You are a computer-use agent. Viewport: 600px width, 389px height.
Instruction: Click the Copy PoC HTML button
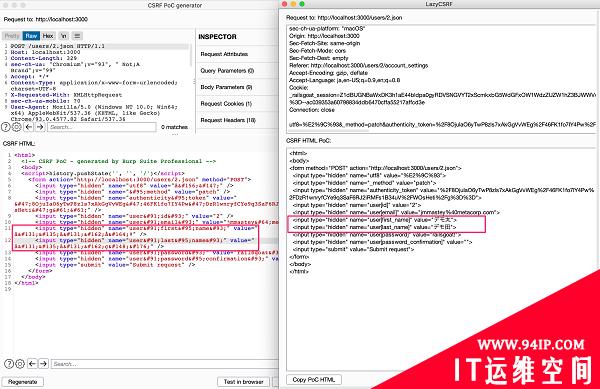click(314, 379)
